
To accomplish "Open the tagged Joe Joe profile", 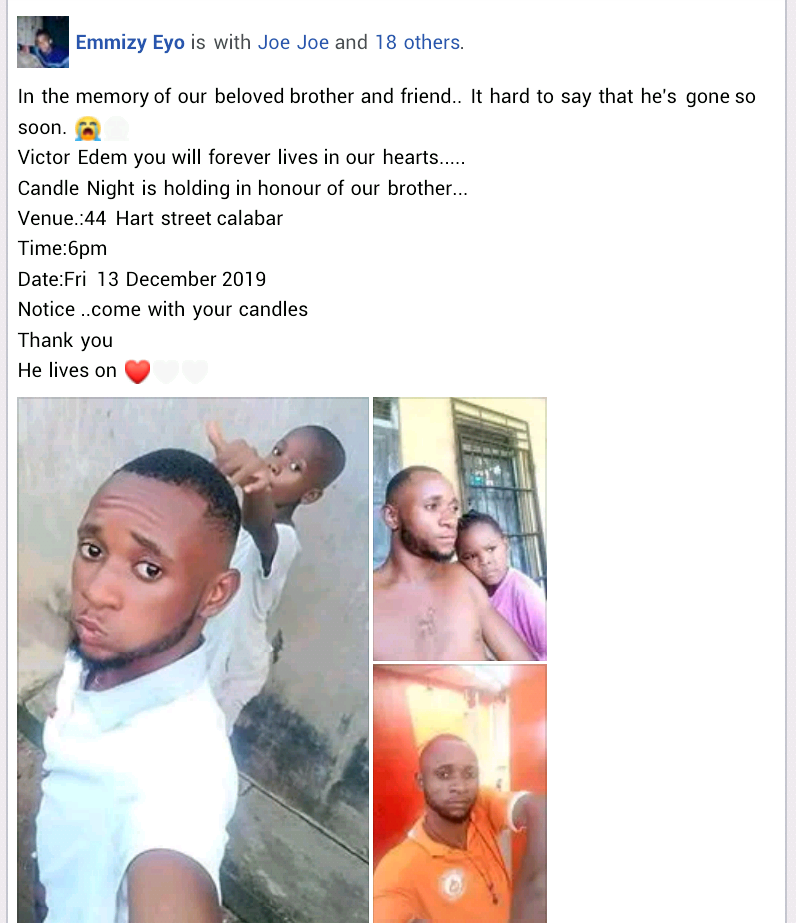I will [293, 42].
